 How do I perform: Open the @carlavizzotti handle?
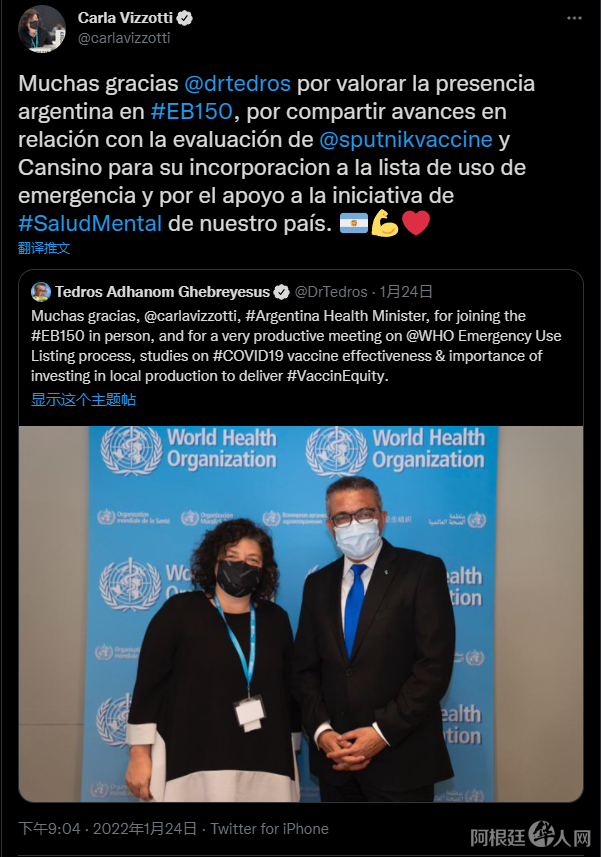coord(124,38)
